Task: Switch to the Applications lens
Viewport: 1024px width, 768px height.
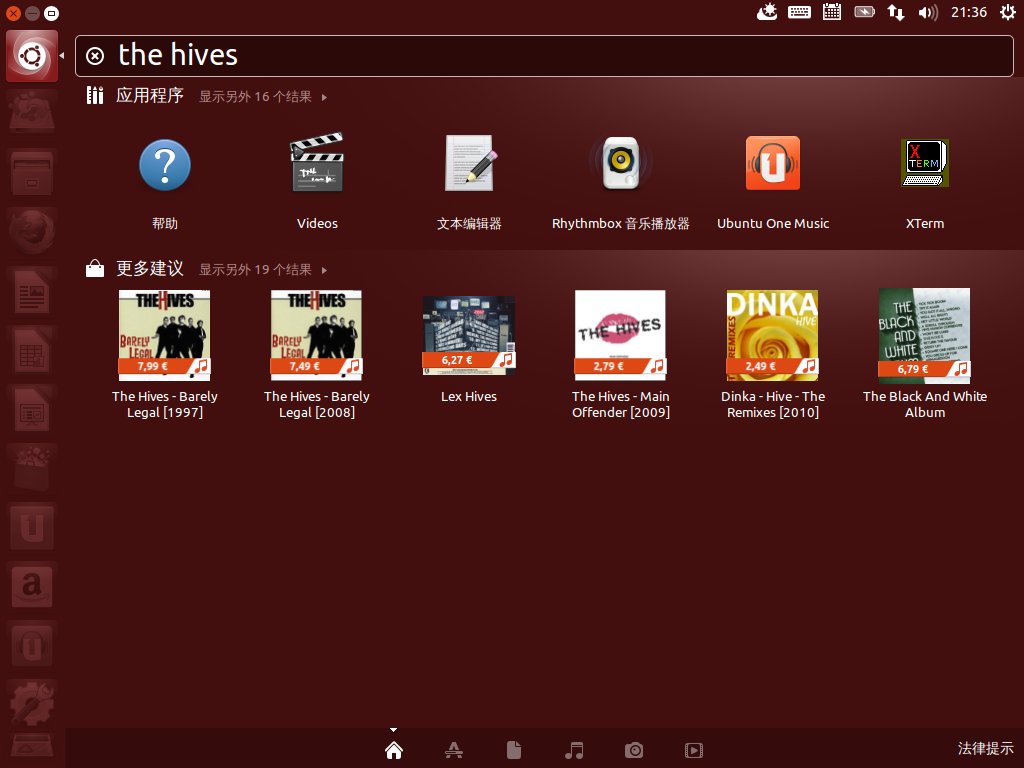Action: click(454, 750)
